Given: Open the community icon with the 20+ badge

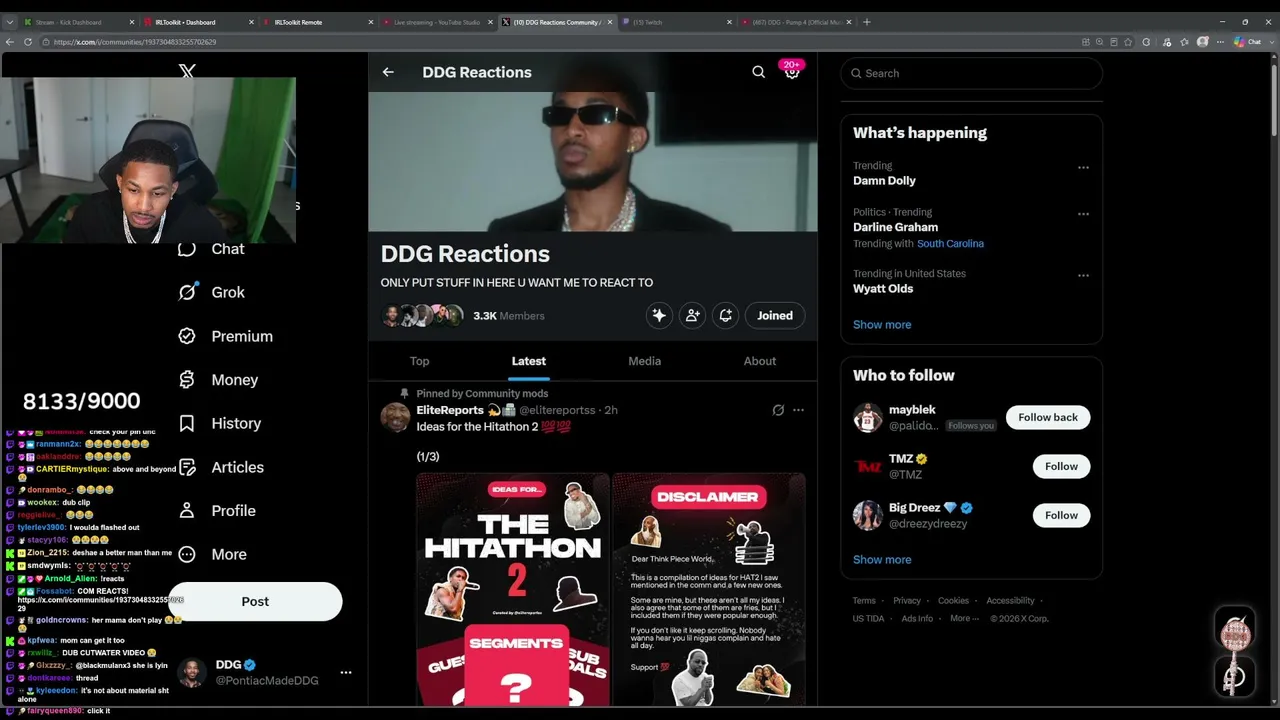Looking at the screenshot, I should point(792,71).
